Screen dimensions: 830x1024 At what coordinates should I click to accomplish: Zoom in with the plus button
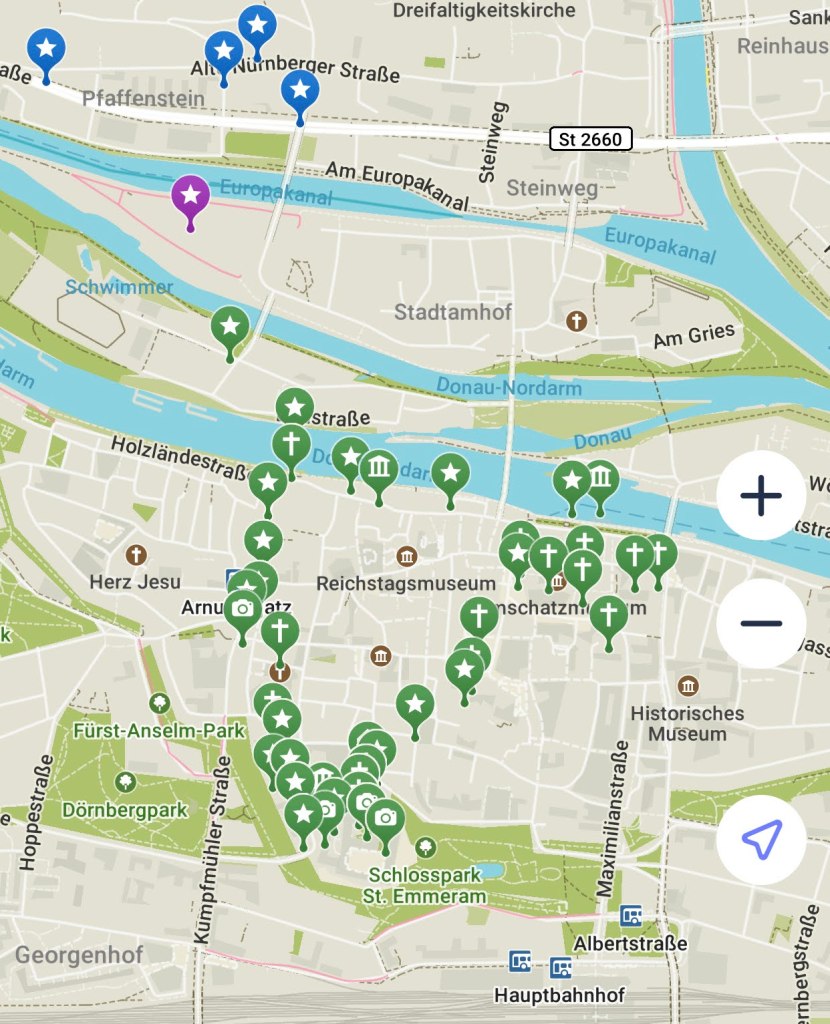[761, 495]
